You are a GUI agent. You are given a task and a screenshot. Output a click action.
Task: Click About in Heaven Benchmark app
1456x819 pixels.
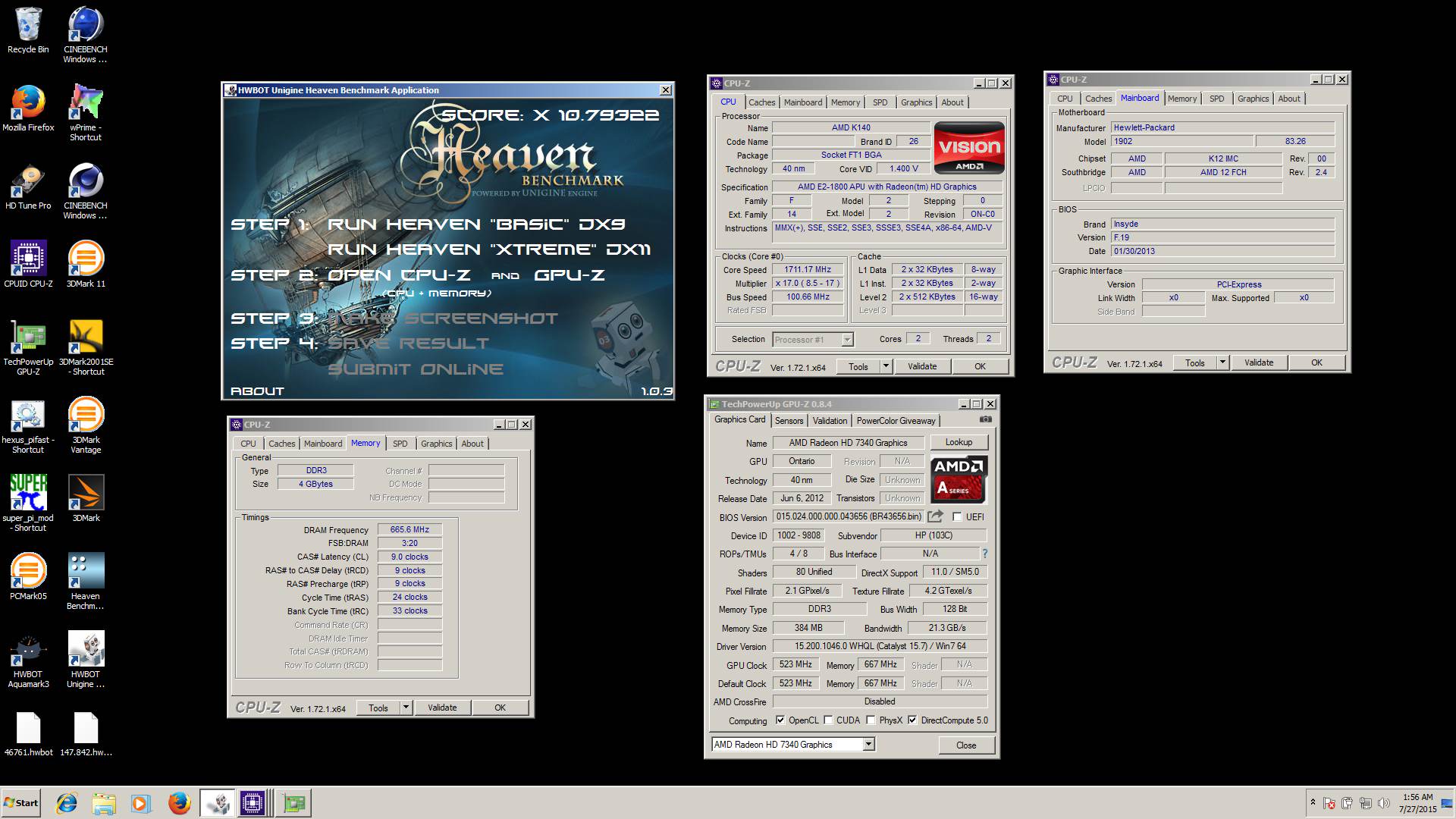click(257, 391)
